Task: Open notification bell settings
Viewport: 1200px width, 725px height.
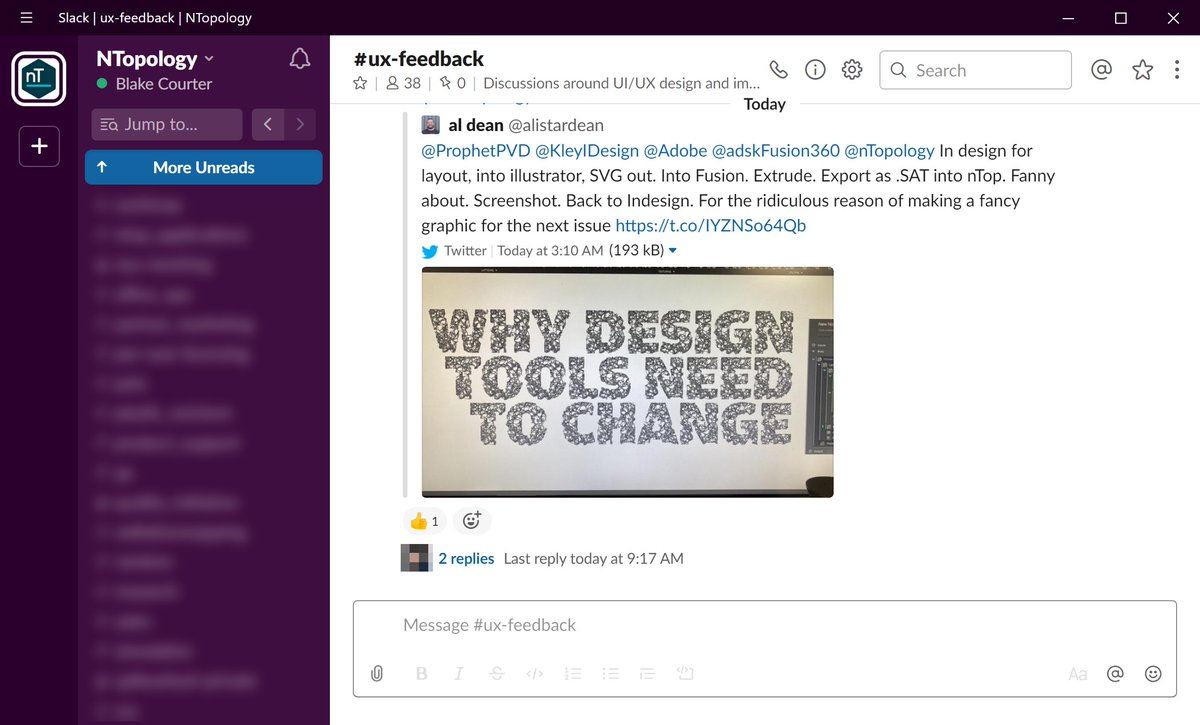Action: click(299, 59)
